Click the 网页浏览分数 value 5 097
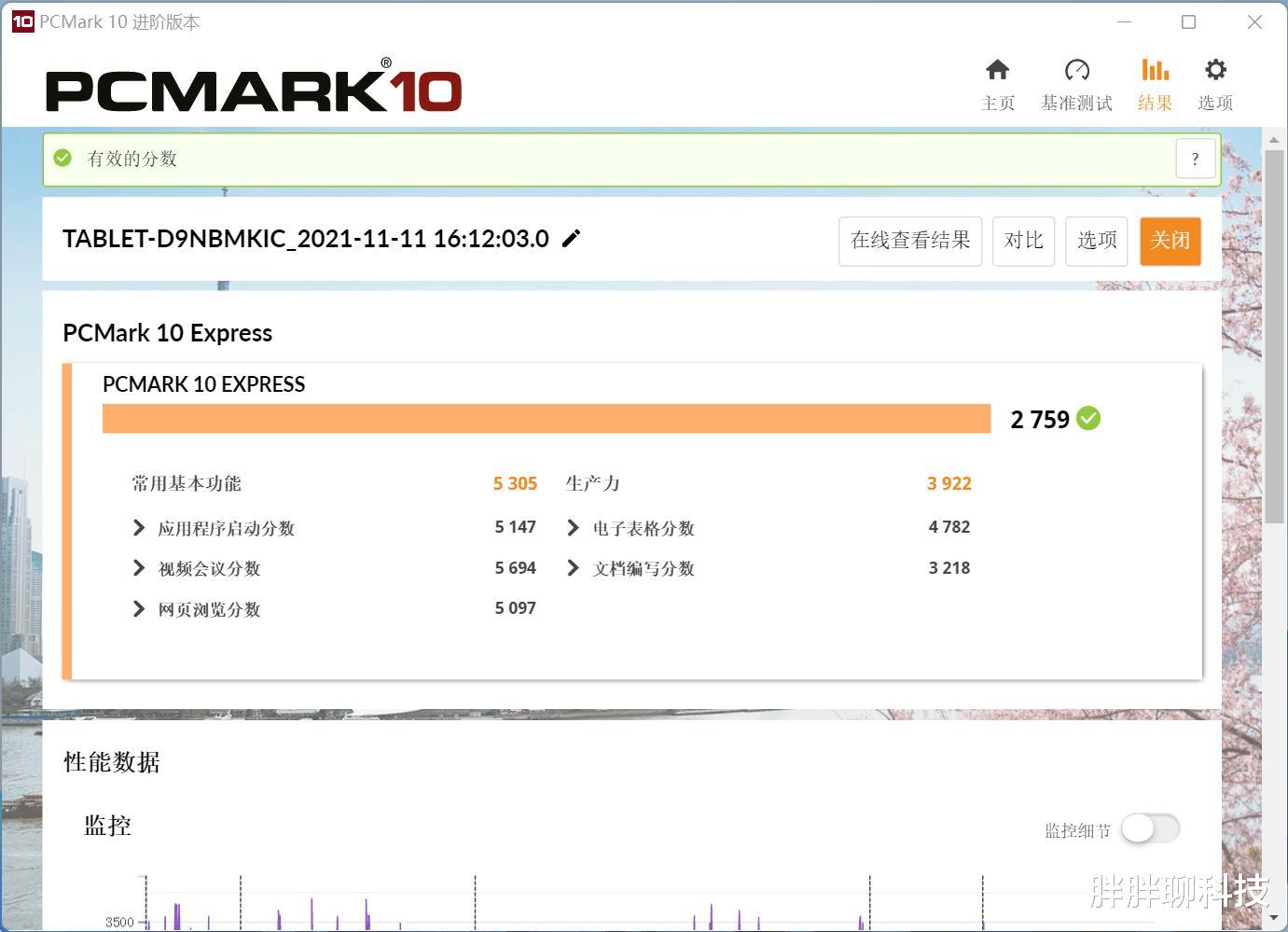This screenshot has width=1288, height=932. coord(515,608)
